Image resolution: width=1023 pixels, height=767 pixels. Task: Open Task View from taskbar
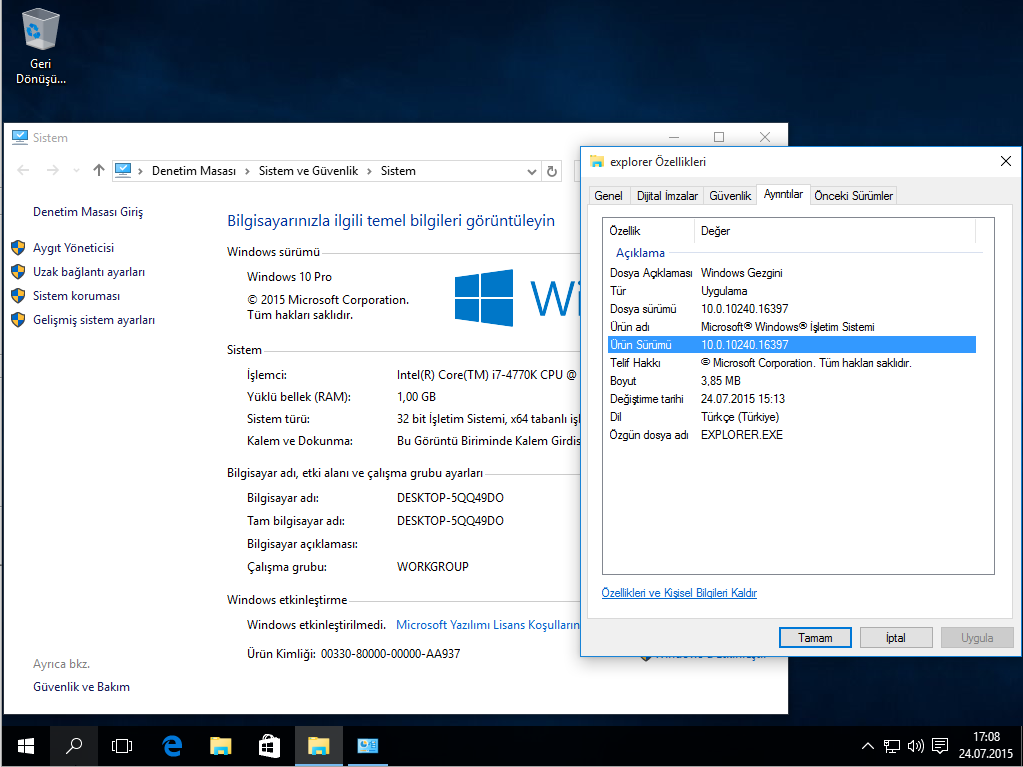[122, 745]
